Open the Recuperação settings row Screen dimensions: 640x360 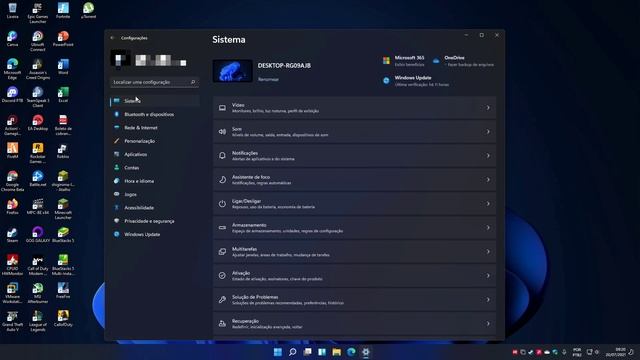tap(354, 323)
